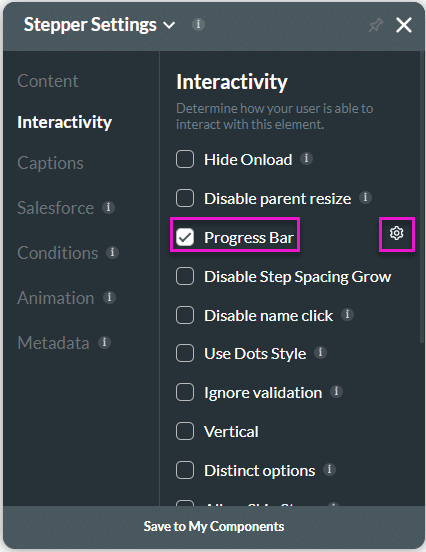This screenshot has width=426, height=552.
Task: Click info icon next to Stepper Settings title
Action: [198, 25]
